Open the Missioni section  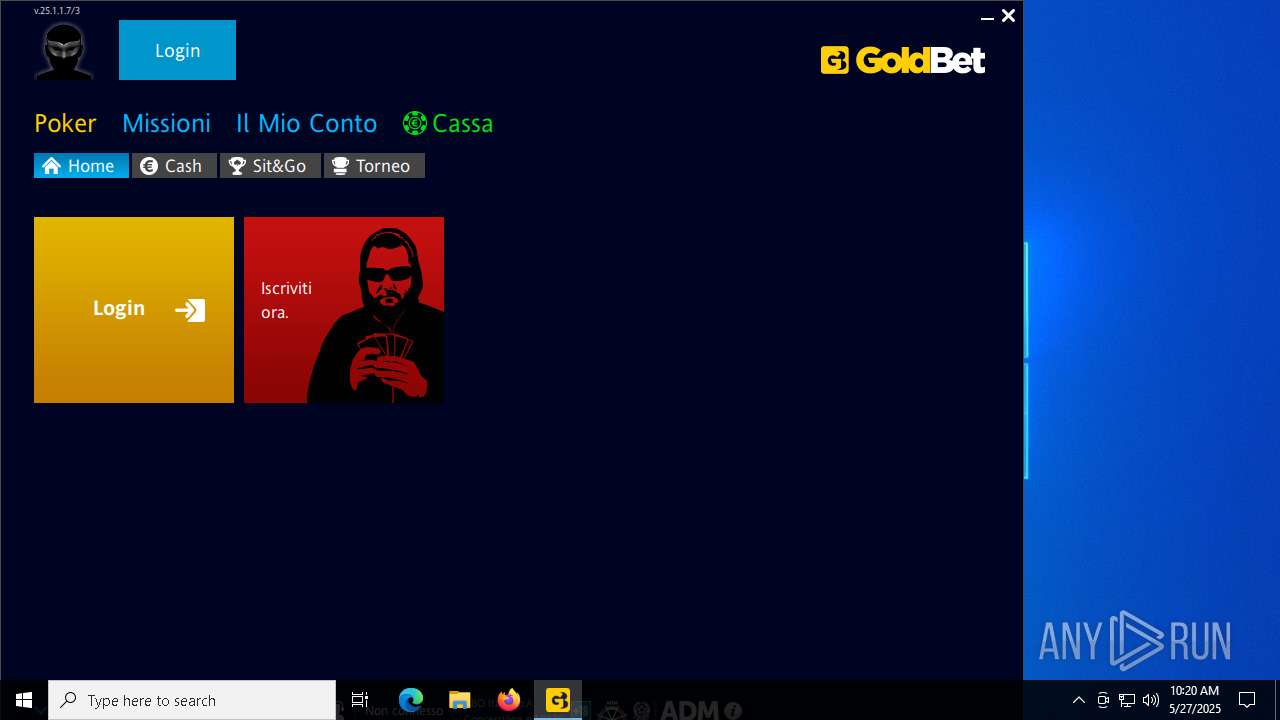click(166, 123)
